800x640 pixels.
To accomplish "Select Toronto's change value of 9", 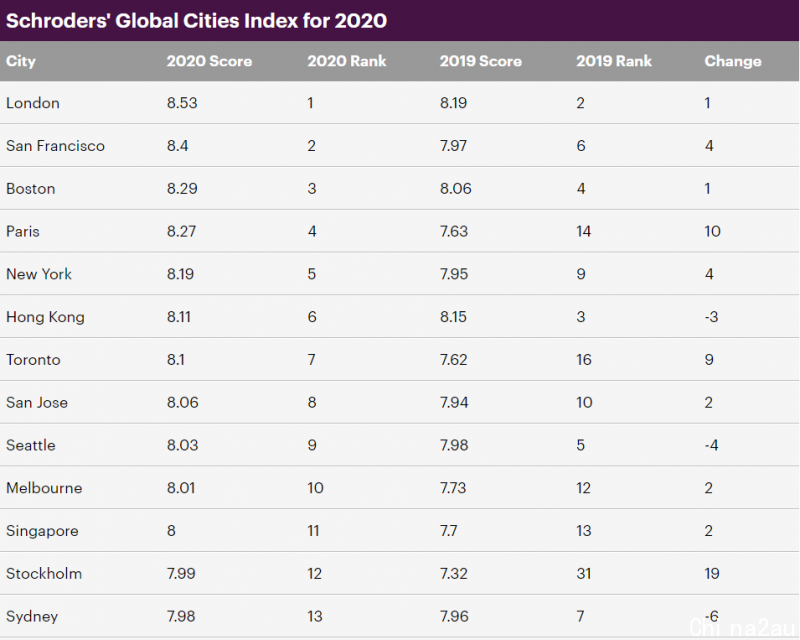I will [709, 360].
